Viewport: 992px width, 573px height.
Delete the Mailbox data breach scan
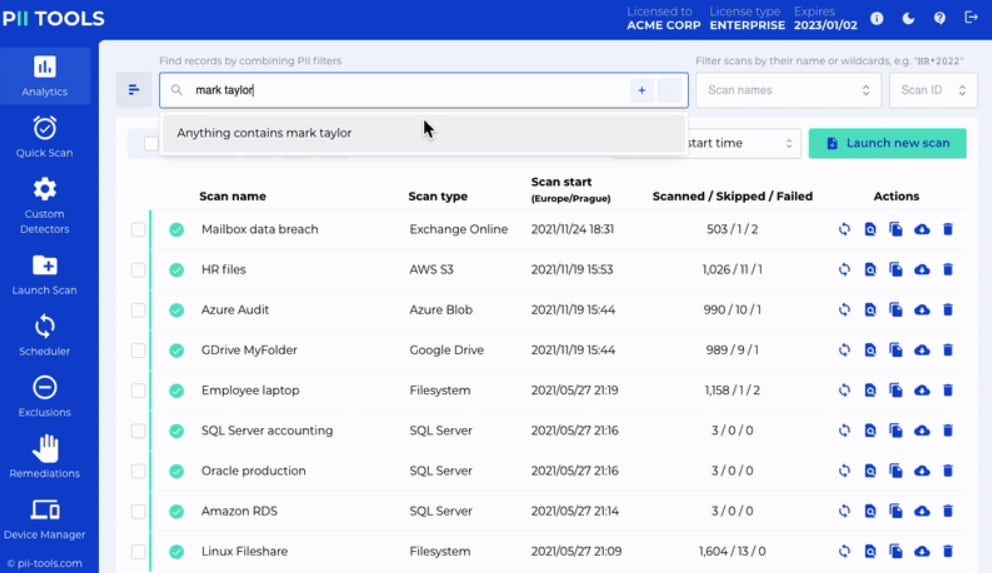tap(948, 229)
